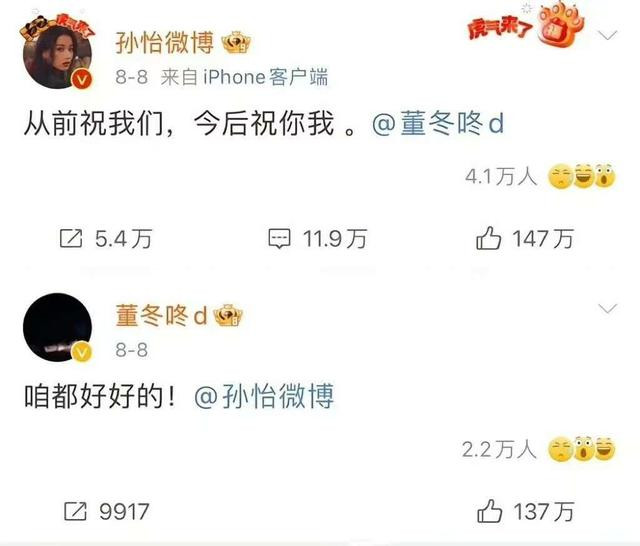Click the 董冬咚d username
640x546 pixels.
click(161, 316)
